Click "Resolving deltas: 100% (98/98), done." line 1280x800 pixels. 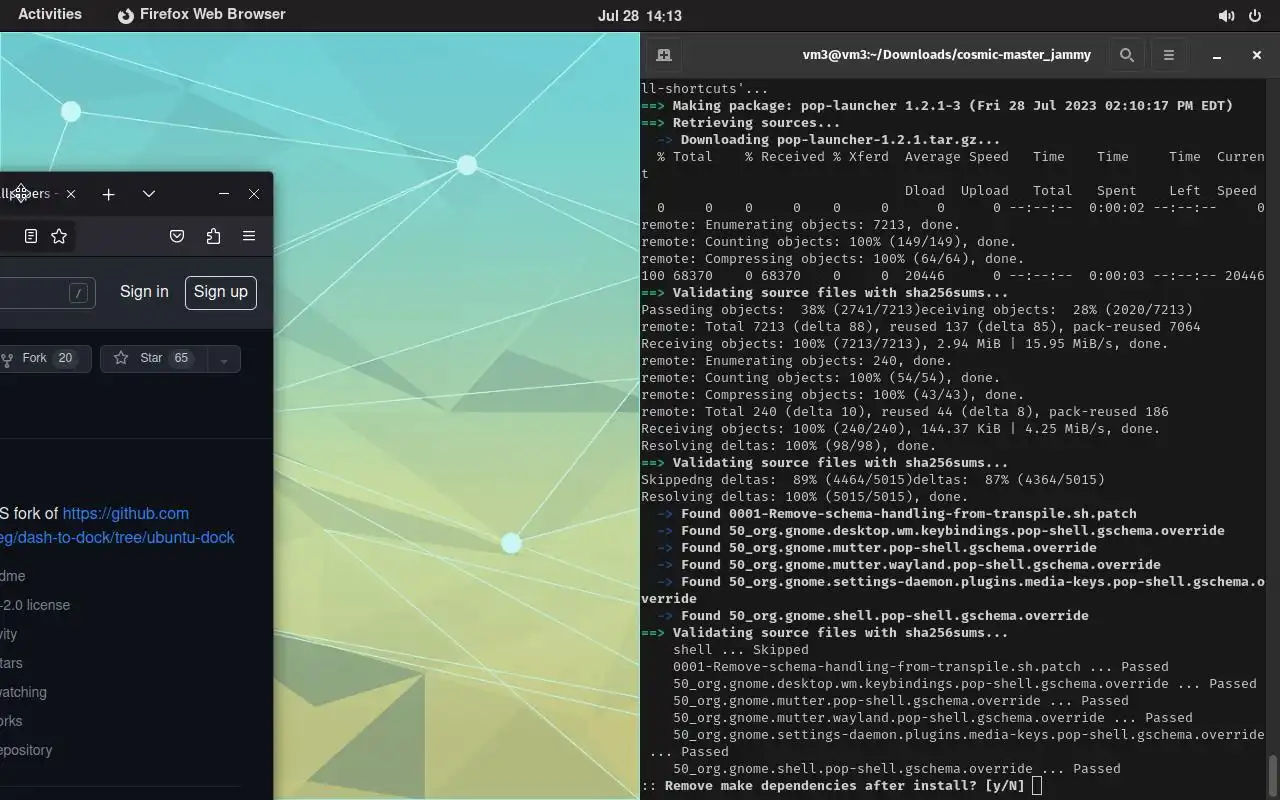pos(789,445)
